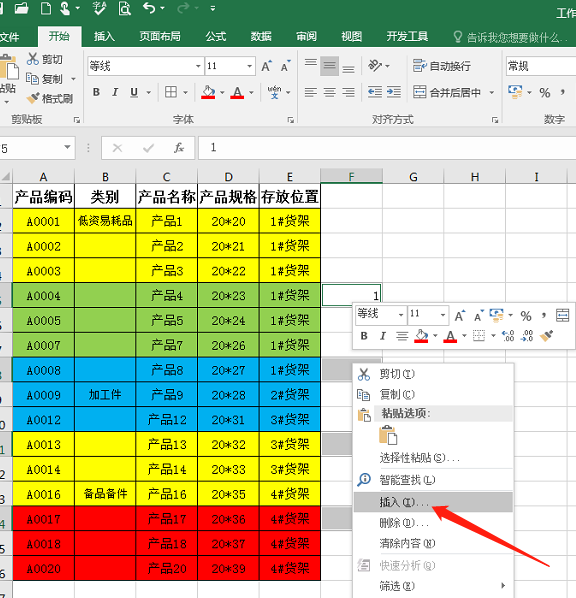Decrease indent in alignment group
Viewport: 576px width, 598px height.
(375, 92)
